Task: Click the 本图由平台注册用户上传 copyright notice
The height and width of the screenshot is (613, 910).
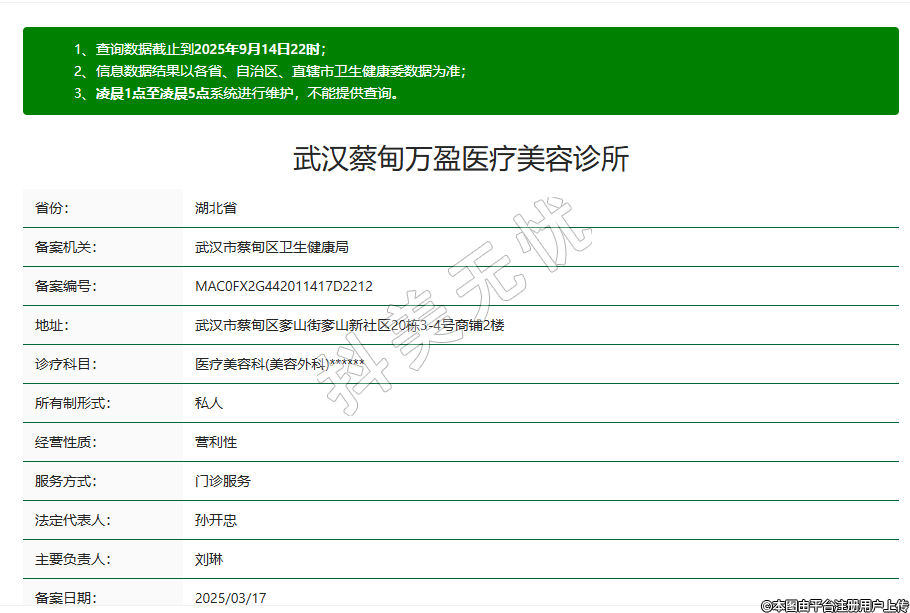Action: point(834,605)
